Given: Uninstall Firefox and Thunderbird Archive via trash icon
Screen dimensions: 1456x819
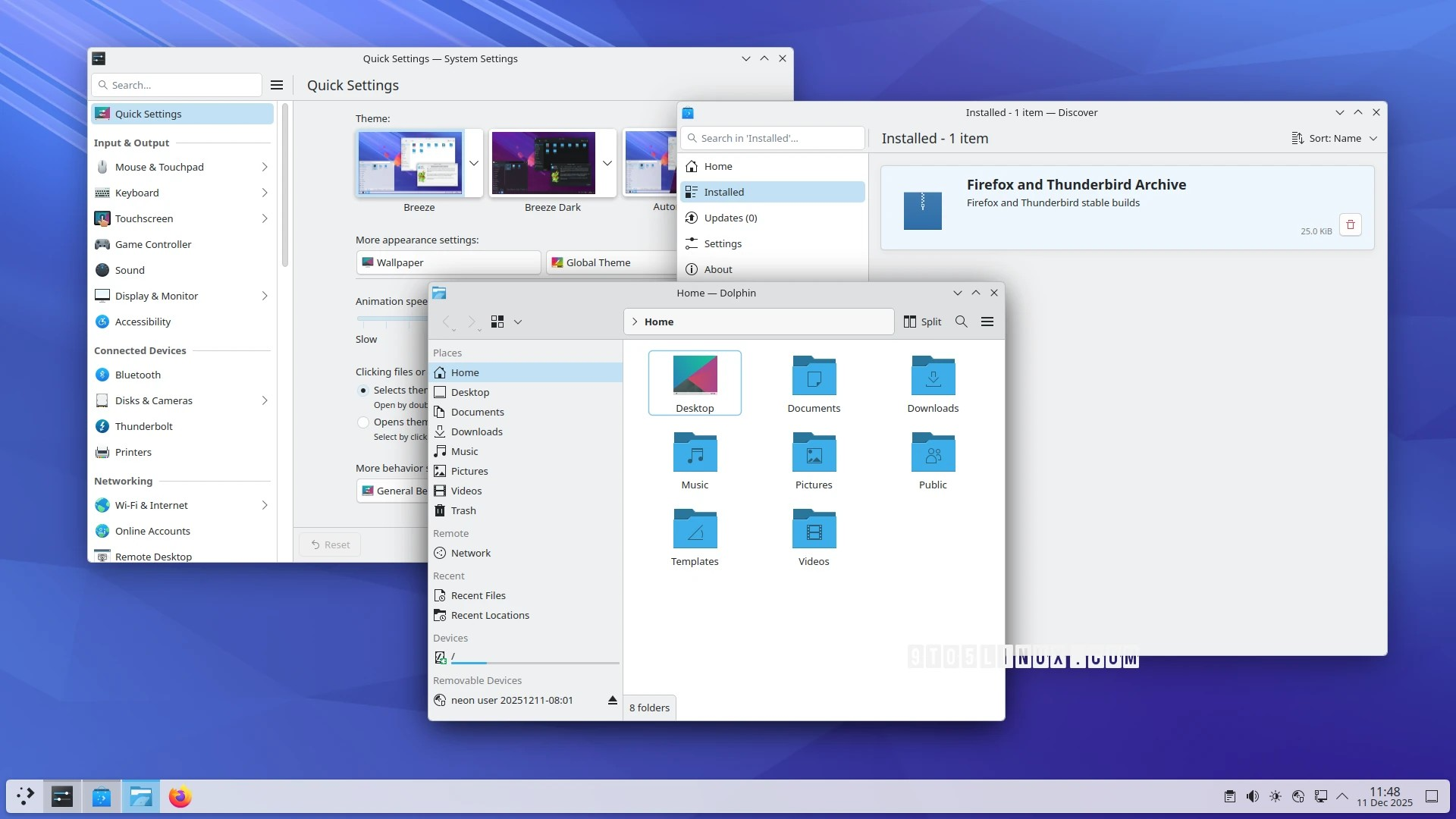Looking at the screenshot, I should [1351, 224].
